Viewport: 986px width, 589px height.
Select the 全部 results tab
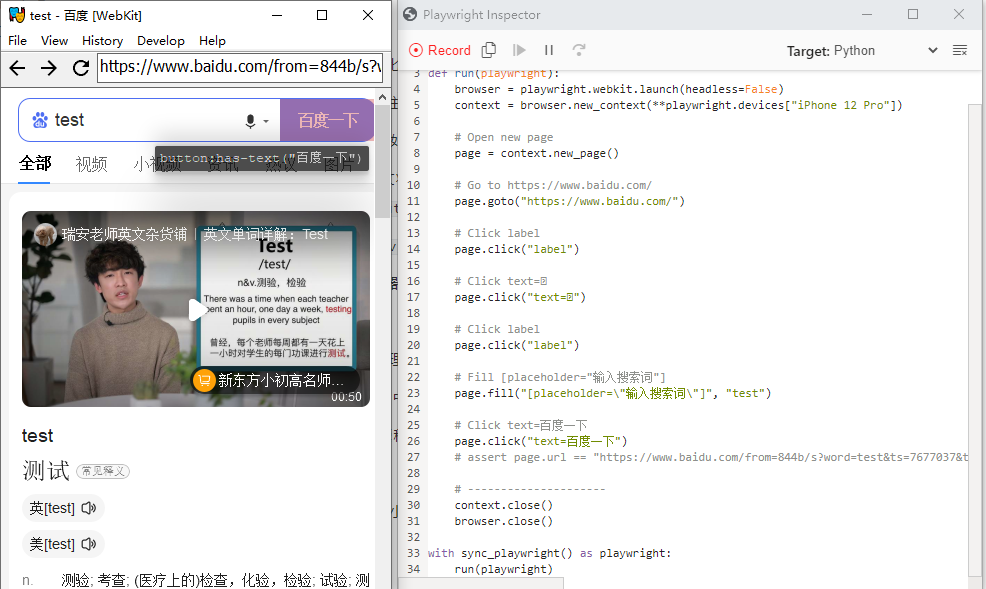tap(35, 164)
